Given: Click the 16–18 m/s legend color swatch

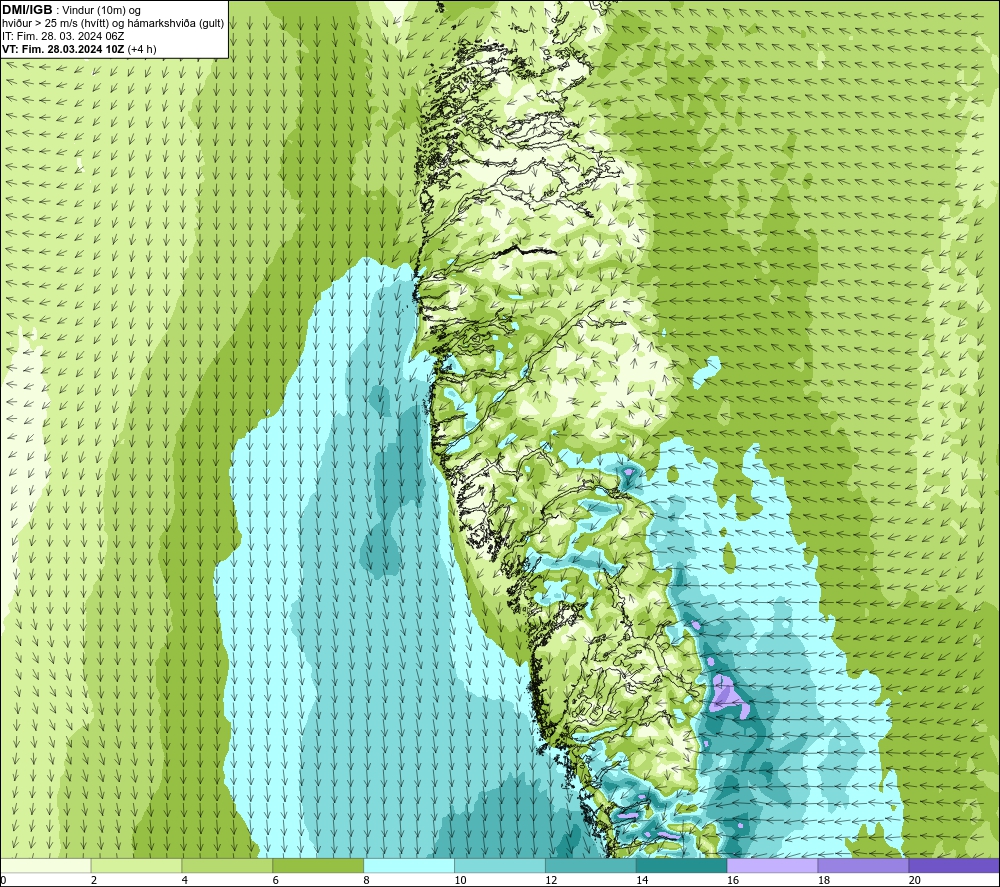Looking at the screenshot, I should [772, 865].
